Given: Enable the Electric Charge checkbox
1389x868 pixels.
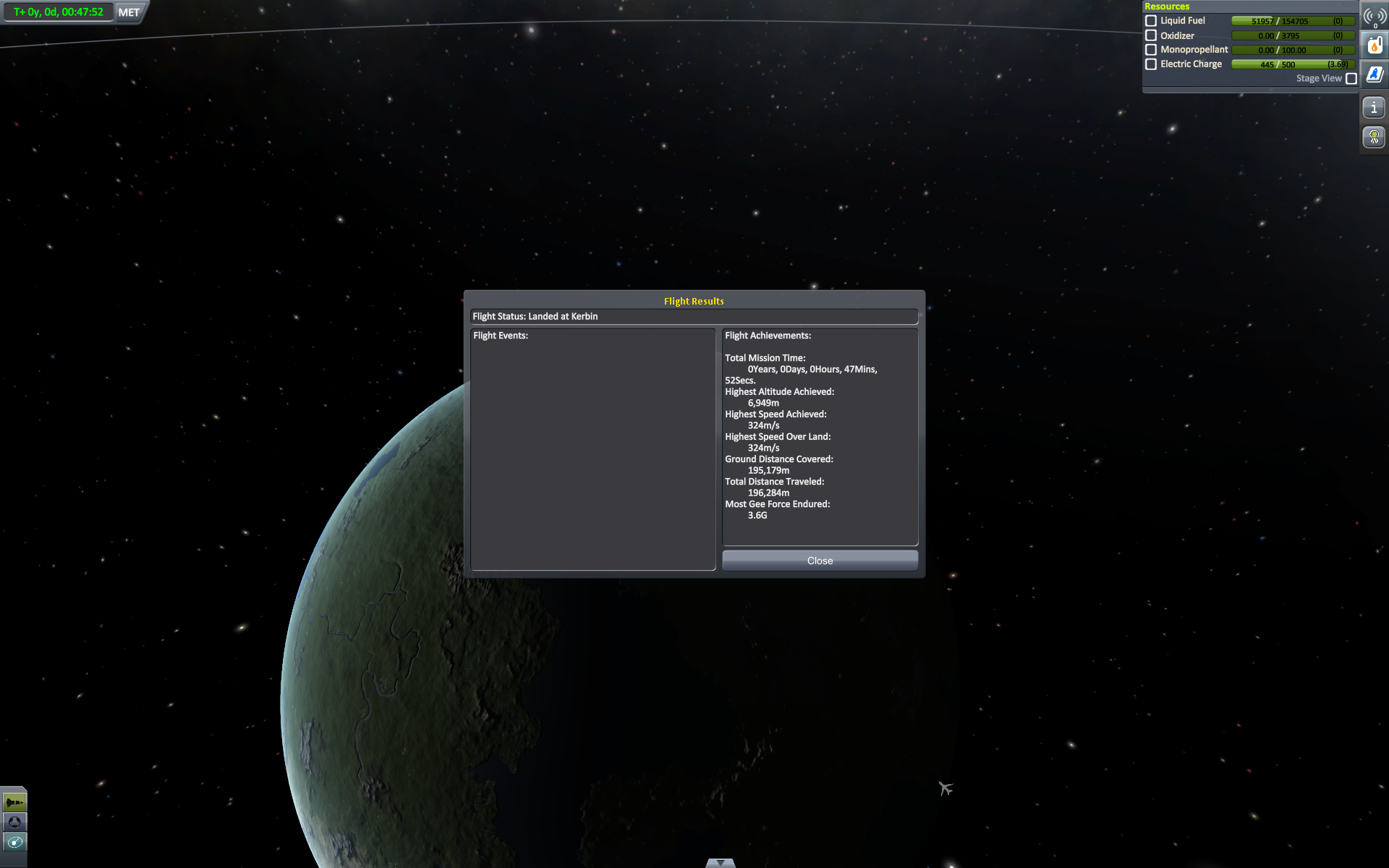Looking at the screenshot, I should point(1151,64).
